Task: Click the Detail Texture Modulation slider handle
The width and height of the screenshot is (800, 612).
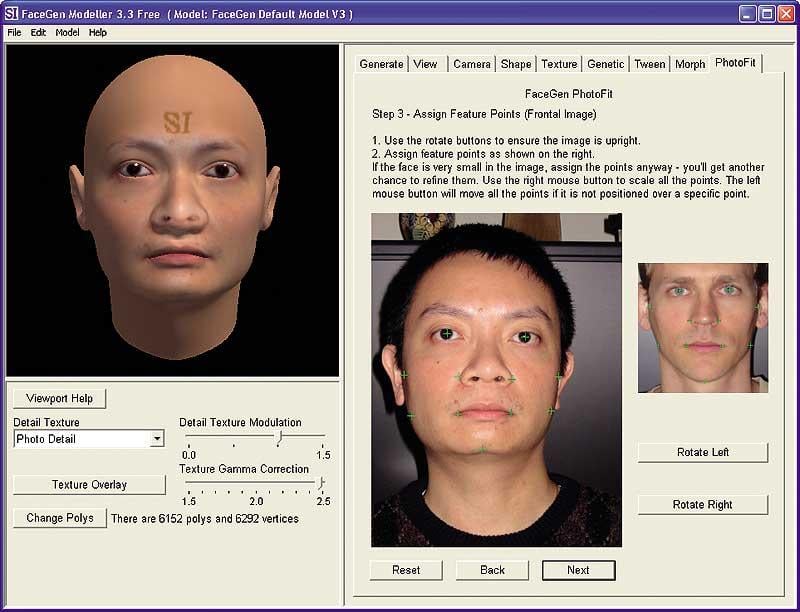Action: tap(279, 438)
